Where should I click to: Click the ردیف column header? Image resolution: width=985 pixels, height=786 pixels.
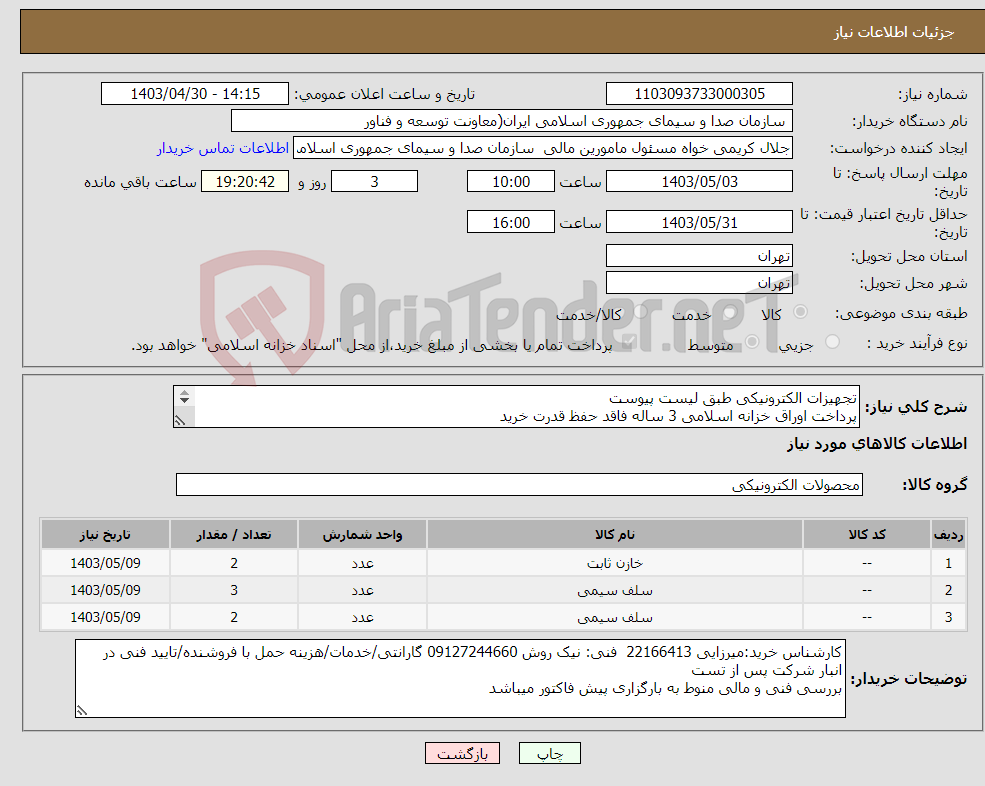coord(948,535)
